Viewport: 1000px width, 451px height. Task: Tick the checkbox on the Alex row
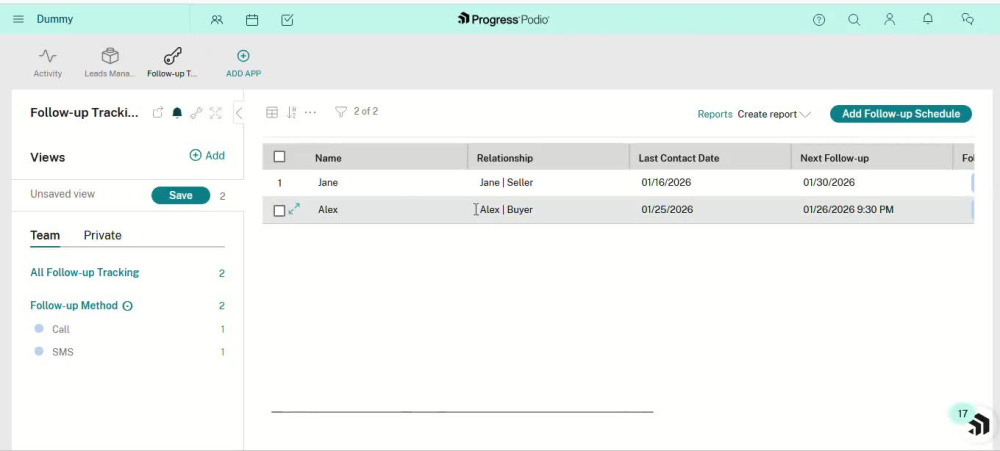click(x=279, y=210)
